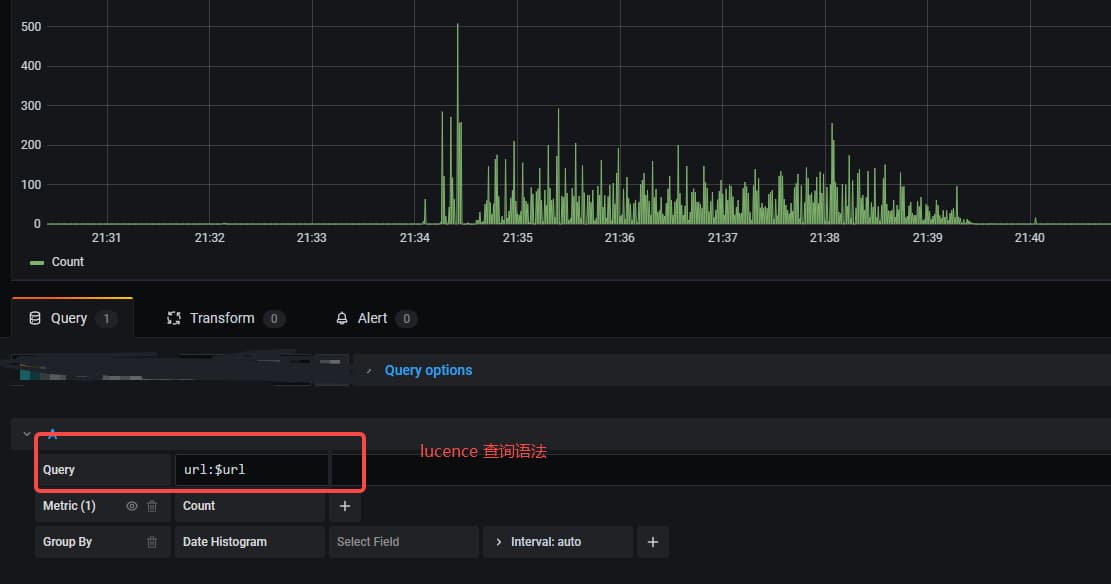The image size is (1111, 584).
Task: Open the Date Histogram dropdown
Action: pos(249,542)
